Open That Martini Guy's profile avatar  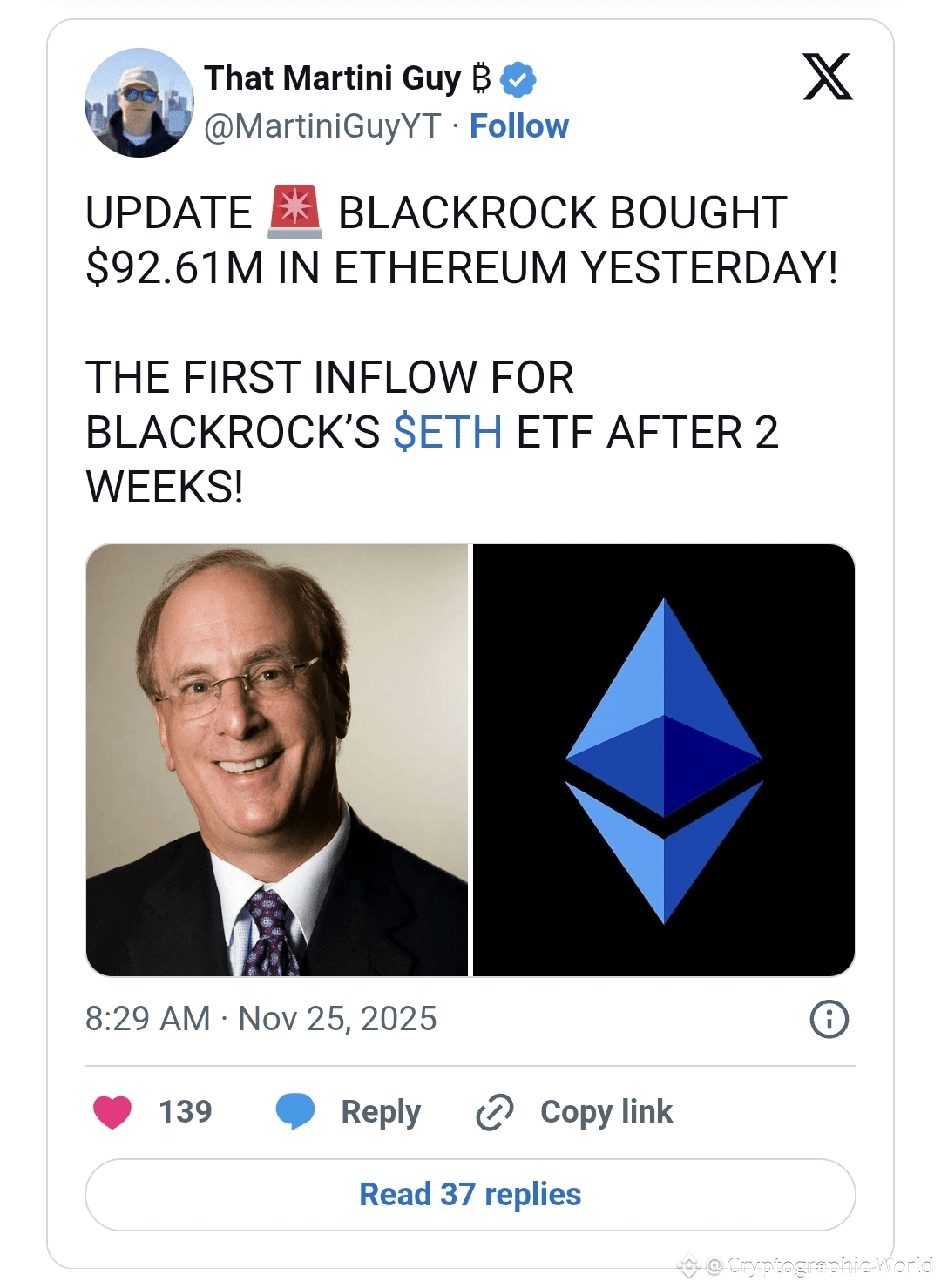click(139, 103)
